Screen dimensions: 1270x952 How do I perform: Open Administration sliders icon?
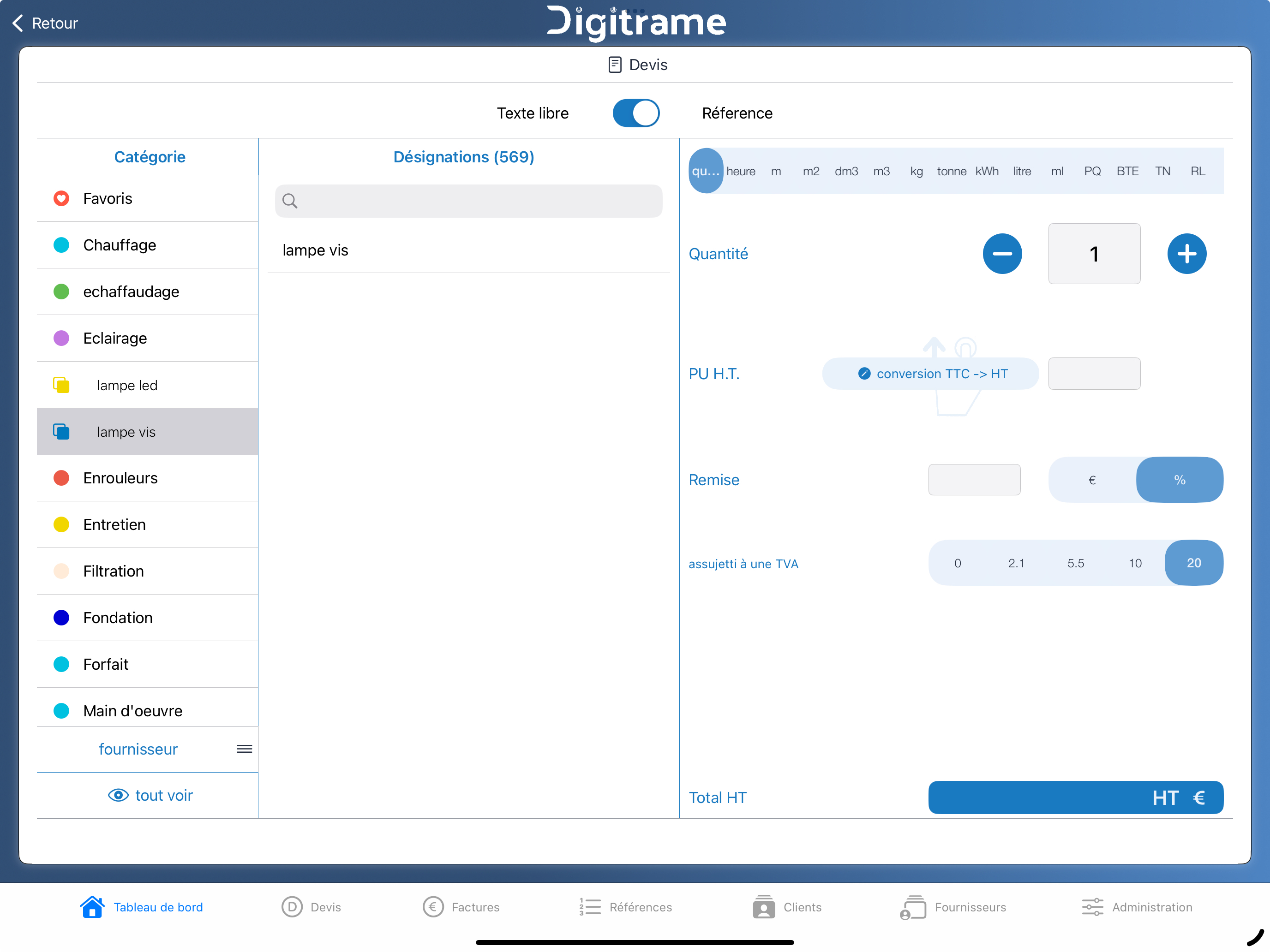pos(1092,907)
